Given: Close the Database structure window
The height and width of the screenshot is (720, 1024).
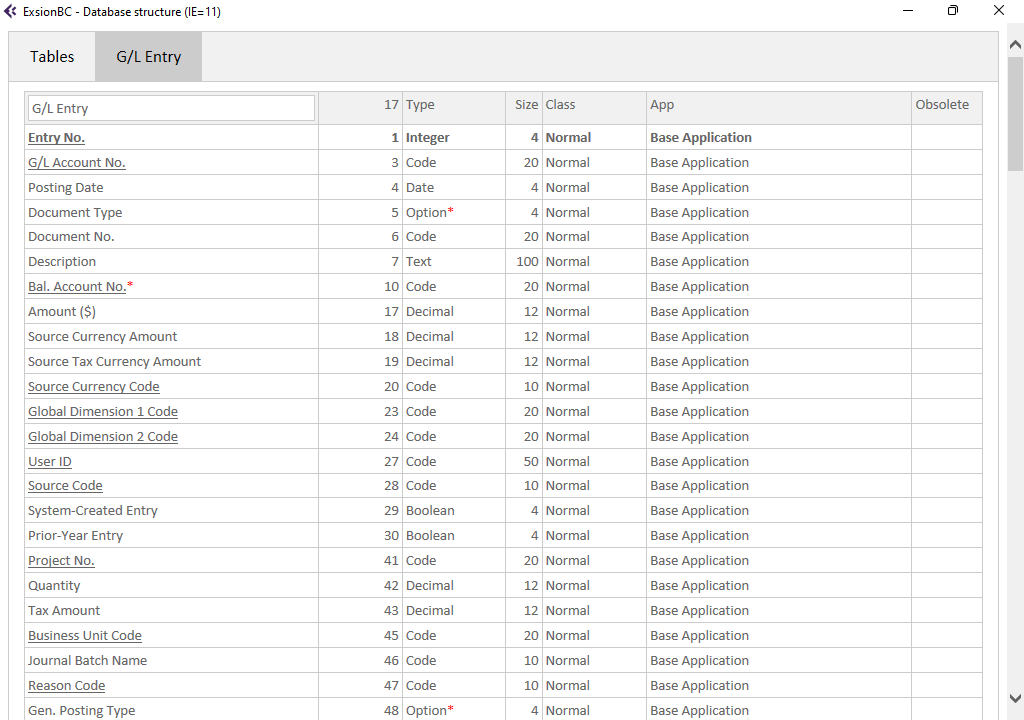Looking at the screenshot, I should tap(999, 10).
